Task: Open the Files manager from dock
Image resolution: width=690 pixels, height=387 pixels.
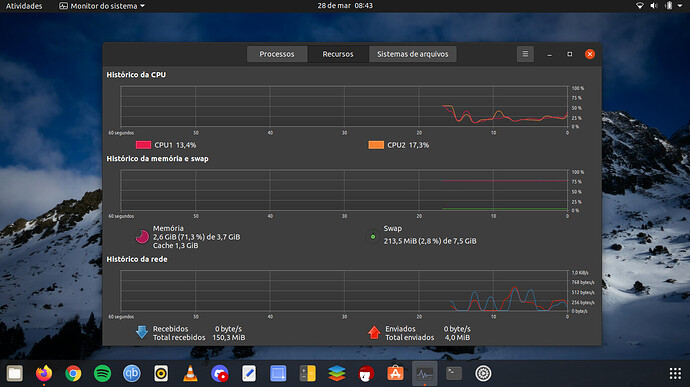Action: (x=15, y=373)
